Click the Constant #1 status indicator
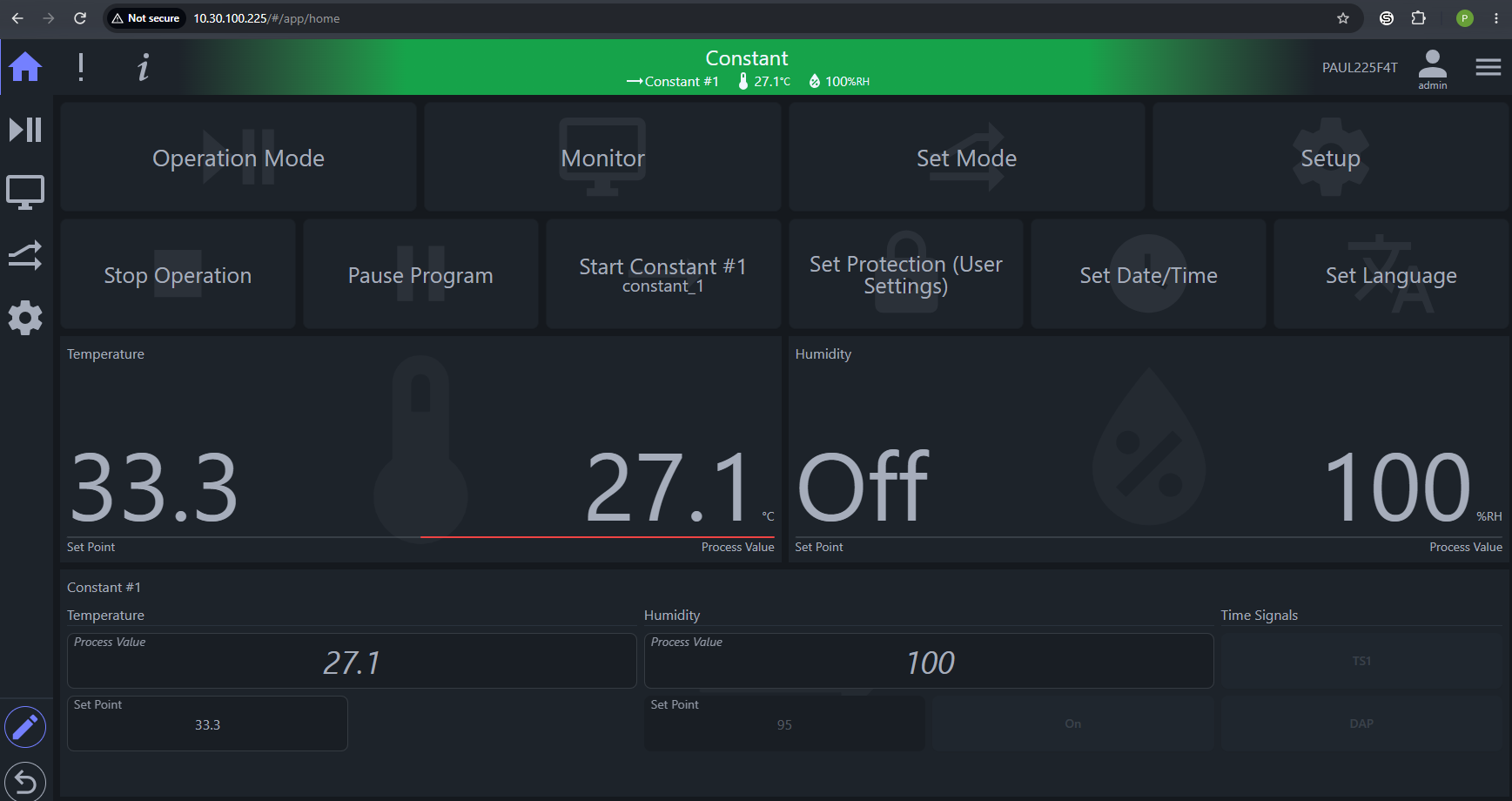 (673, 81)
